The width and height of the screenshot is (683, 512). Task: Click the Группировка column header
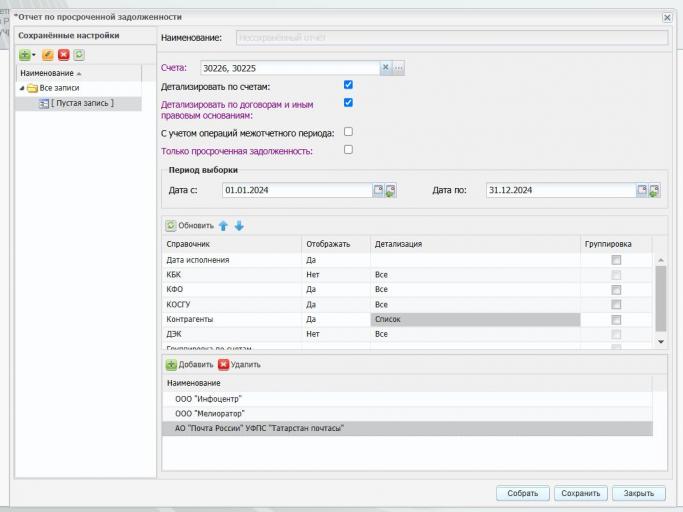click(x=616, y=244)
